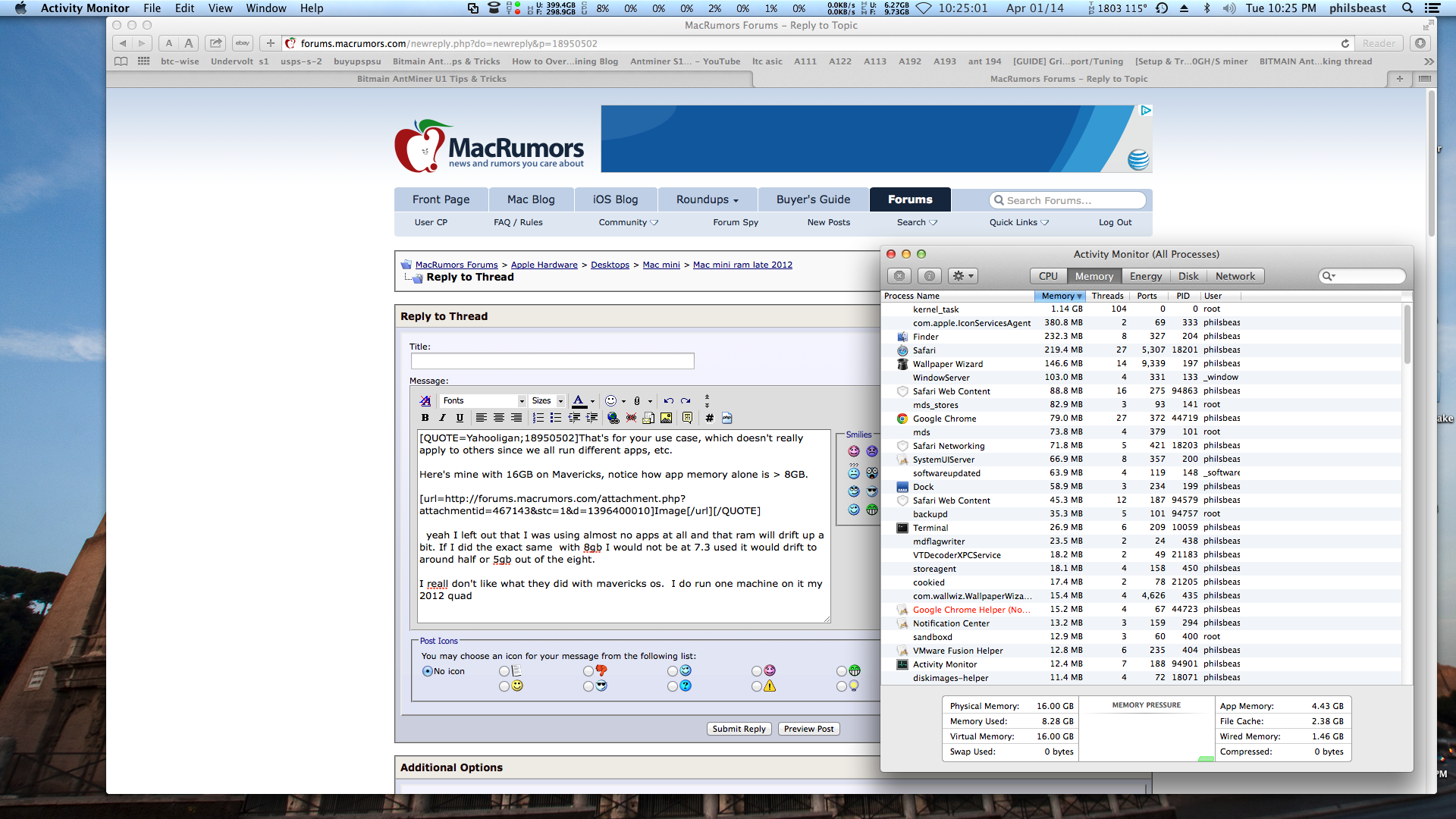
Task: Insert an unordered bullet list
Action: (556, 418)
